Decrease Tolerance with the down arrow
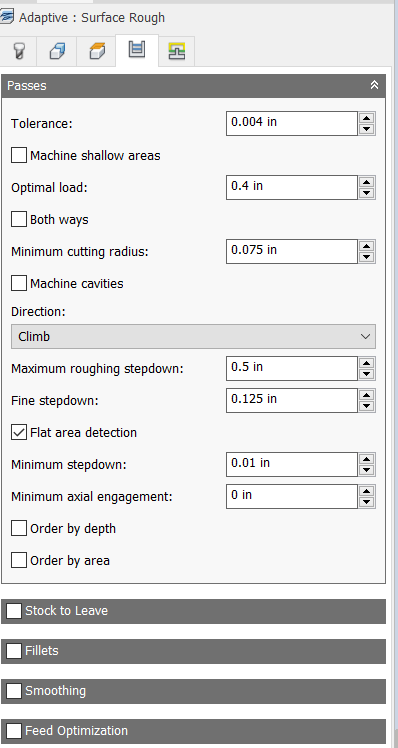The width and height of the screenshot is (398, 748). point(367,129)
